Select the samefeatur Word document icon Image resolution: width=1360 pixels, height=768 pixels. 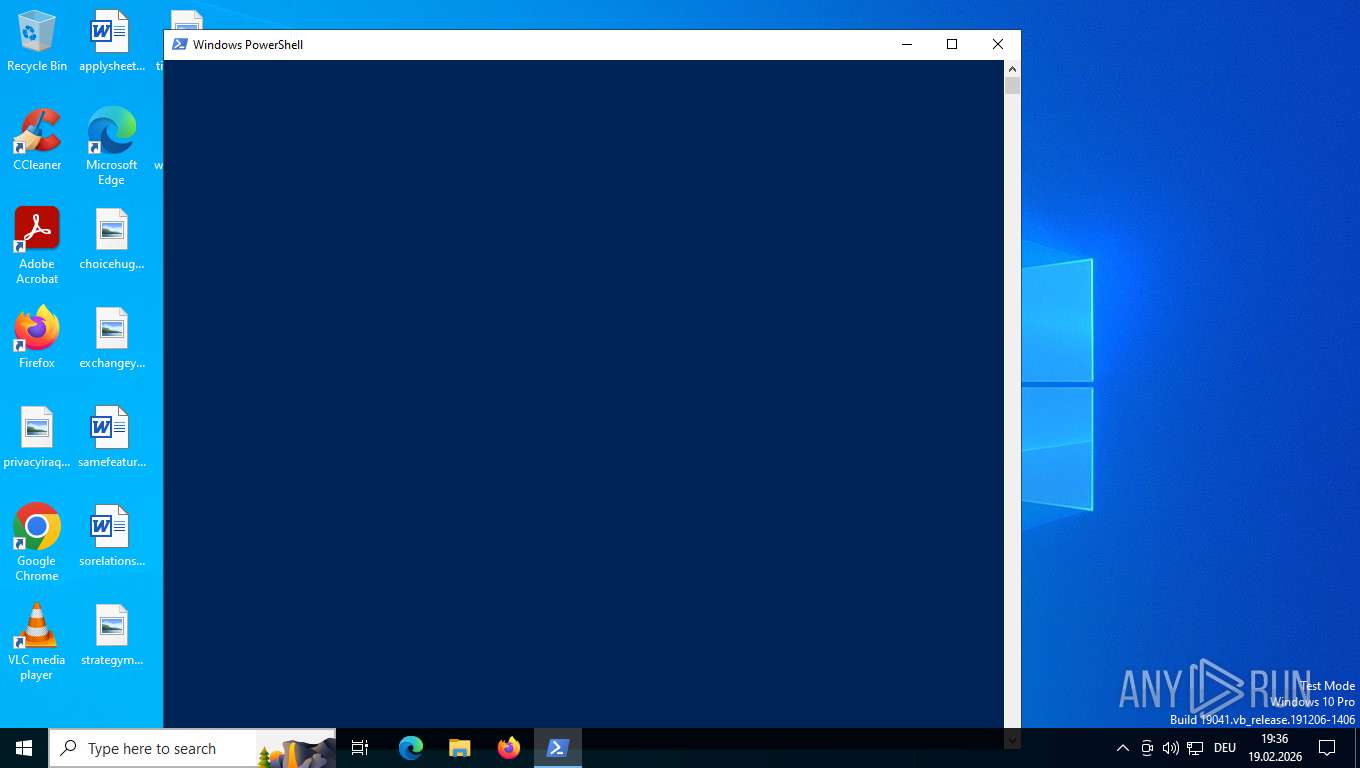point(111,437)
